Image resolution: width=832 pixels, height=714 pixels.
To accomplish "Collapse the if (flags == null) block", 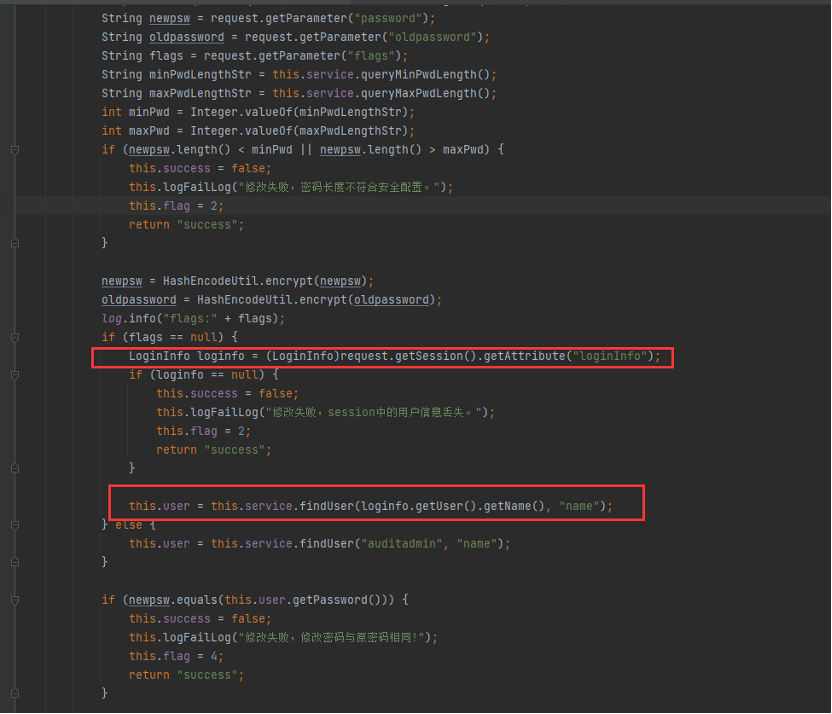I will pos(15,337).
